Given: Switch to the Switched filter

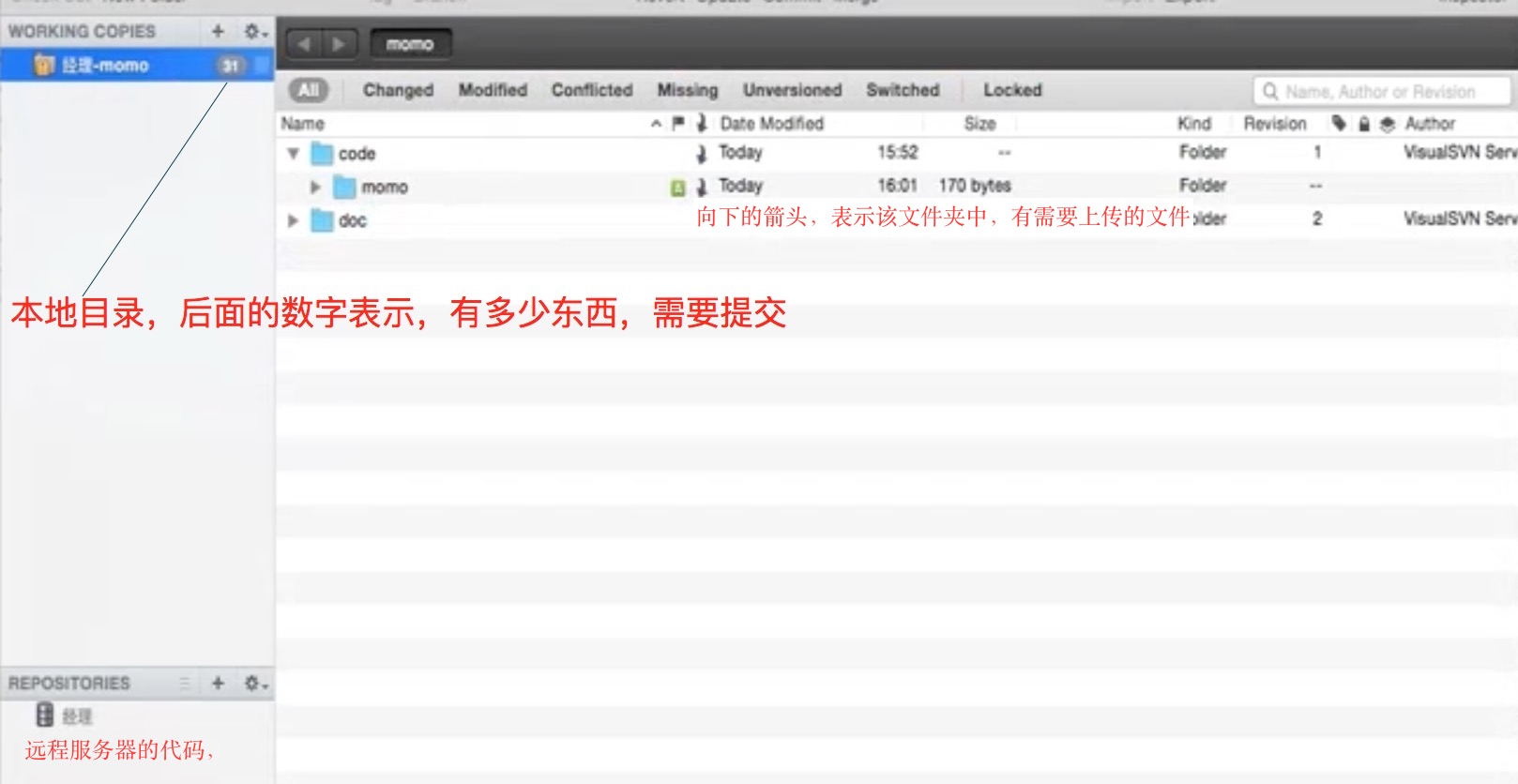Looking at the screenshot, I should point(903,90).
